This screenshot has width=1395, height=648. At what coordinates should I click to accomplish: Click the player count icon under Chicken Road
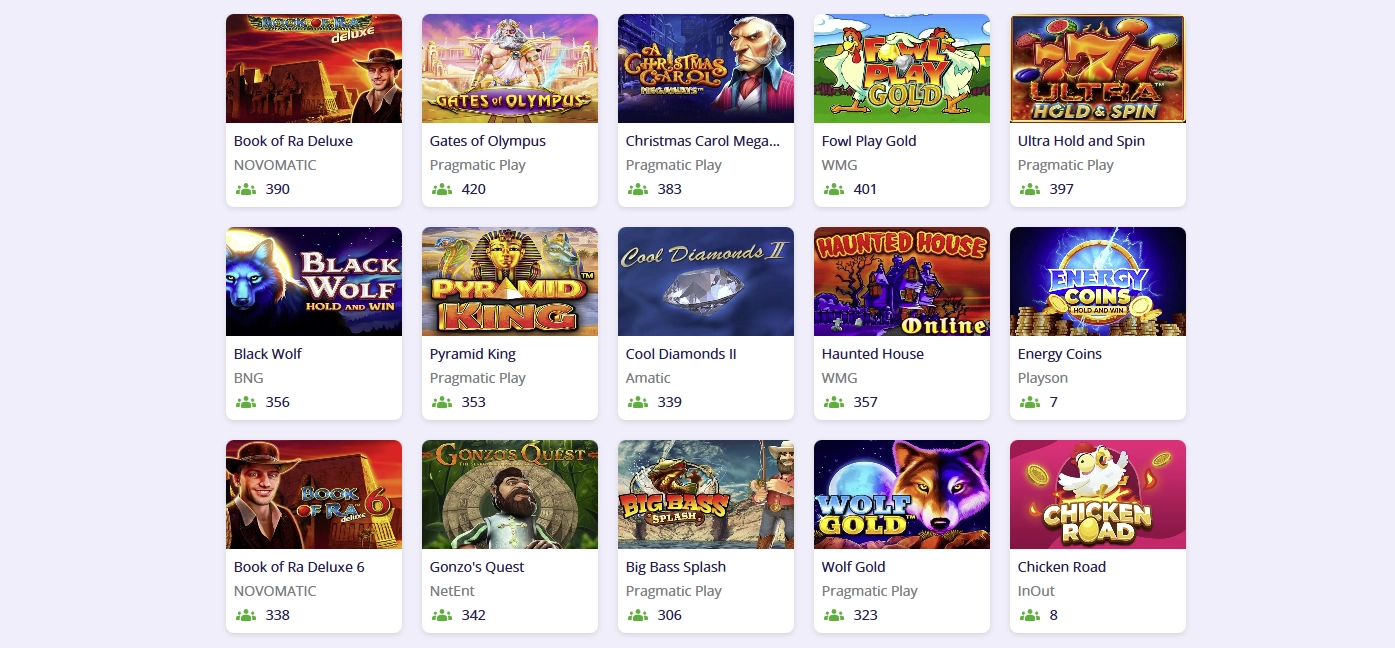coord(1029,614)
